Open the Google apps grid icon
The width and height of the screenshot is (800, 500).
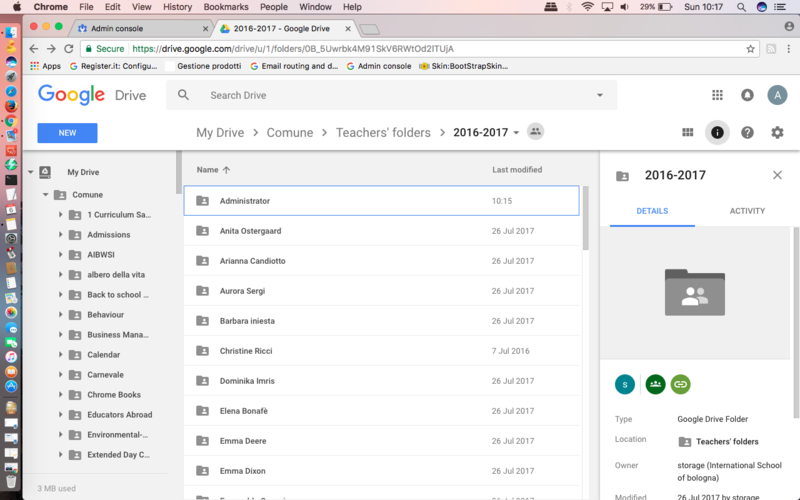717,95
